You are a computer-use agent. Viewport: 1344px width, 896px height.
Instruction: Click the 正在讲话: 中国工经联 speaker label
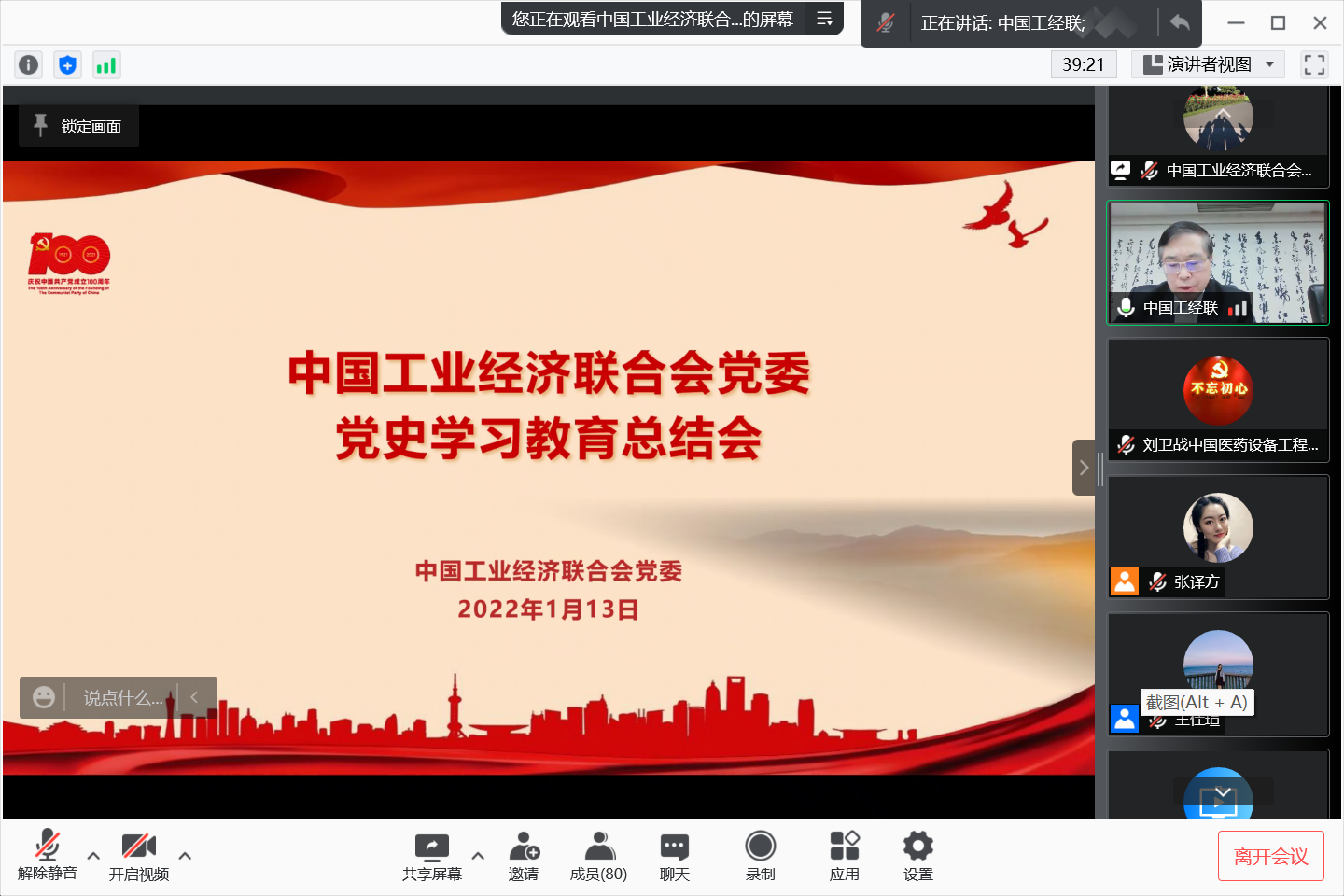tap(1002, 22)
